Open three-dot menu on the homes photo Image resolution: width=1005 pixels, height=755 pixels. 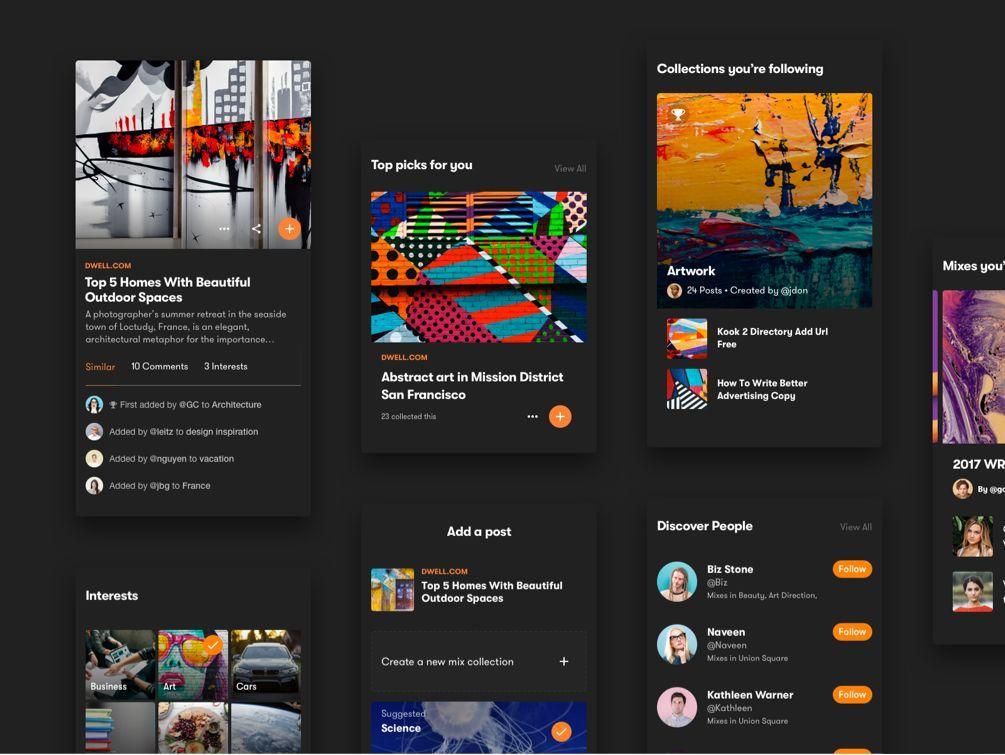(x=224, y=229)
